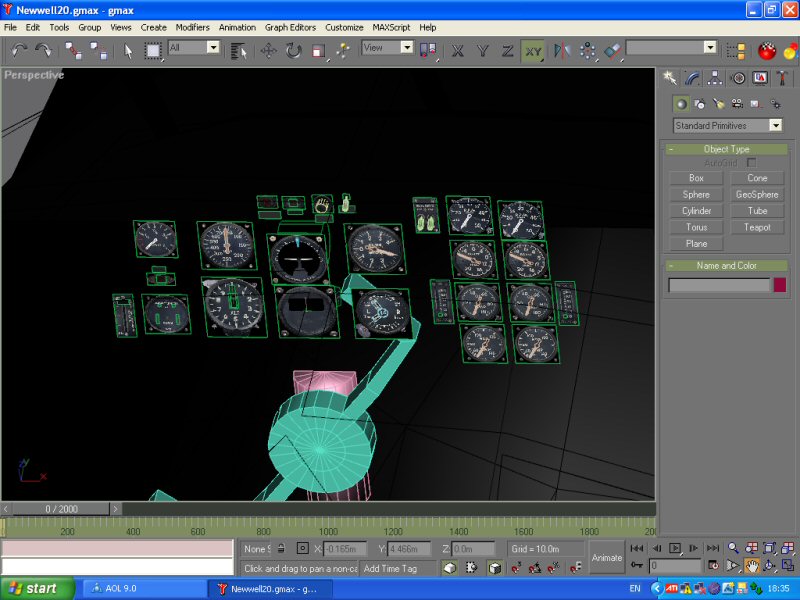The height and width of the screenshot is (600, 800).
Task: Click the Undo arrow in the toolbar
Action: [18, 49]
